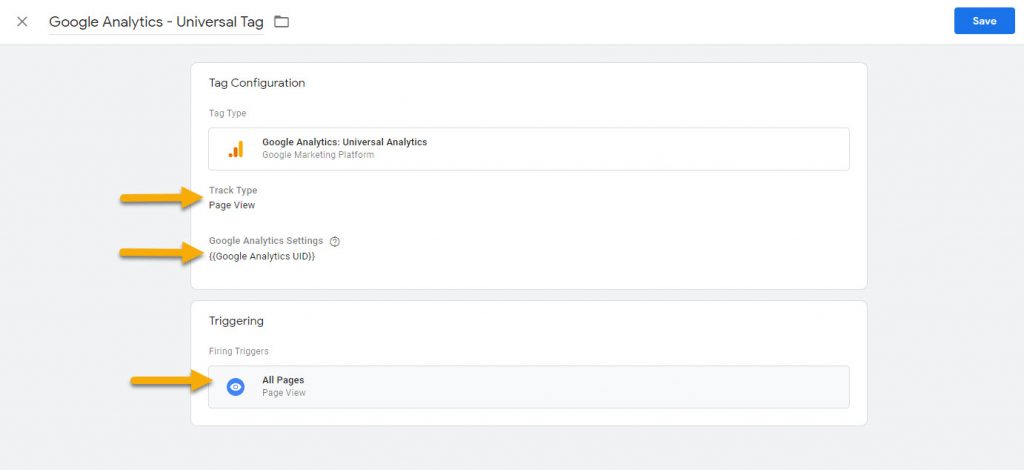Open the All Pages firing trigger
The width and height of the screenshot is (1024, 470).
tap(529, 387)
